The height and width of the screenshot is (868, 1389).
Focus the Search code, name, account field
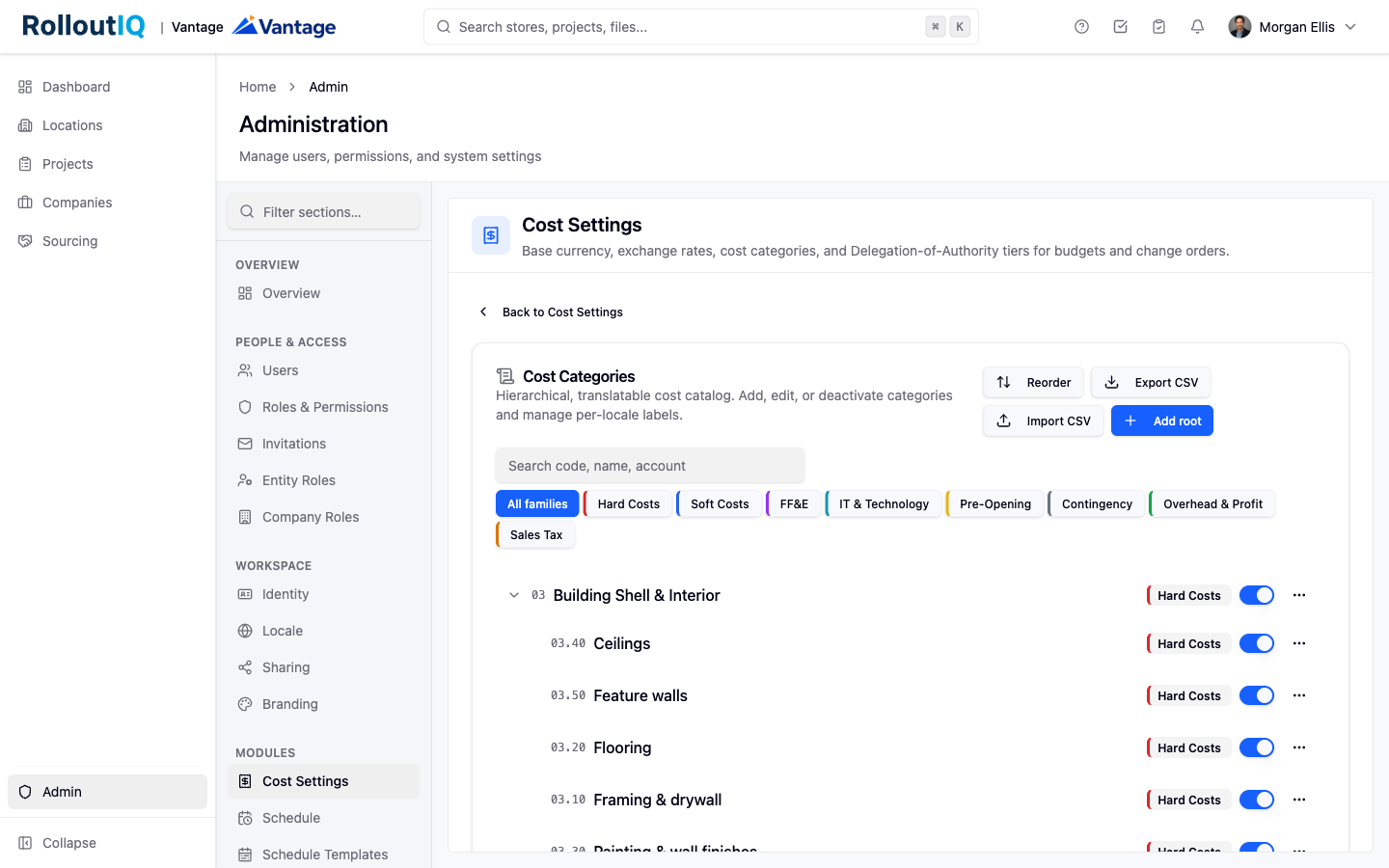point(650,466)
